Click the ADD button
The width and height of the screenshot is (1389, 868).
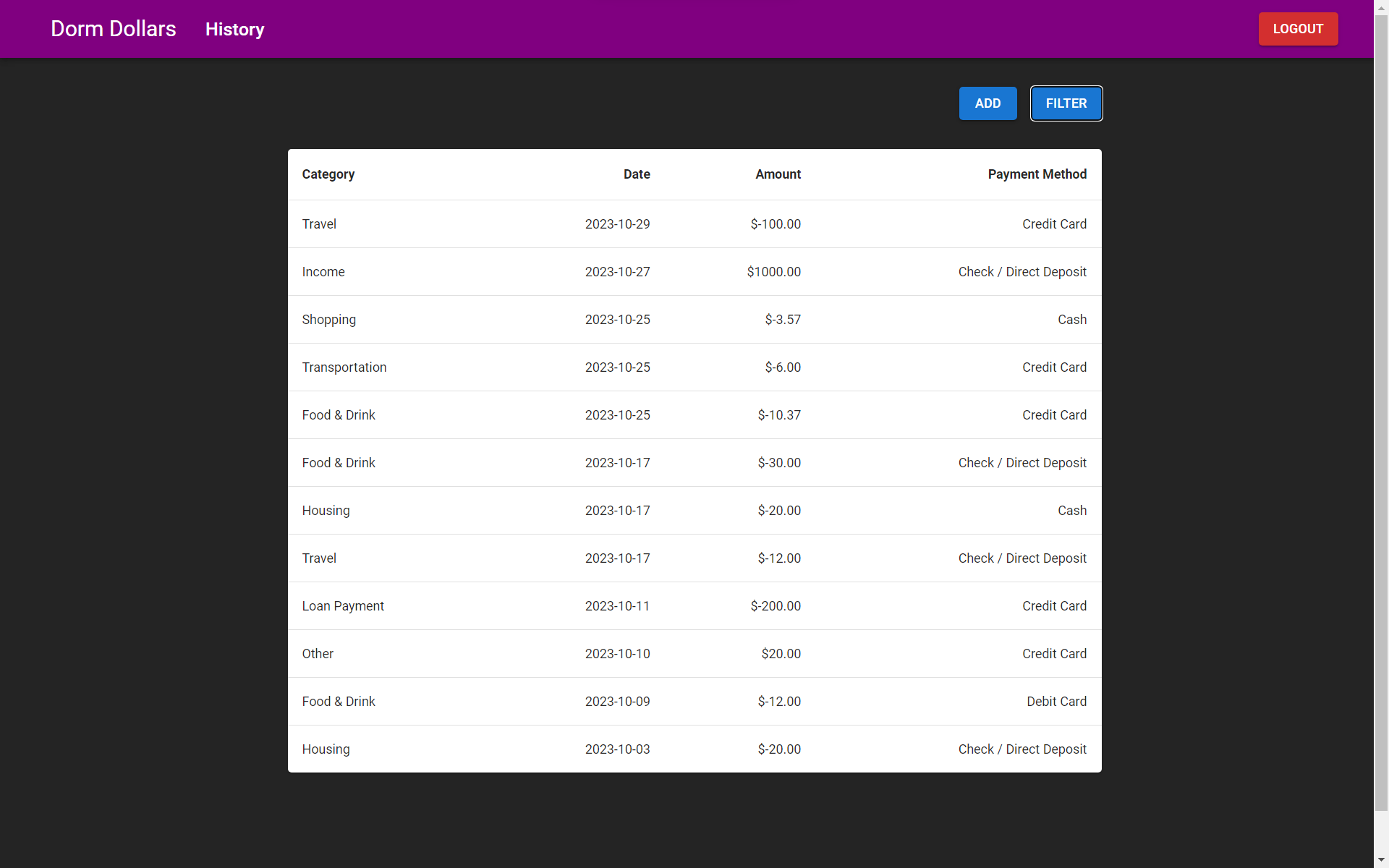coord(987,103)
